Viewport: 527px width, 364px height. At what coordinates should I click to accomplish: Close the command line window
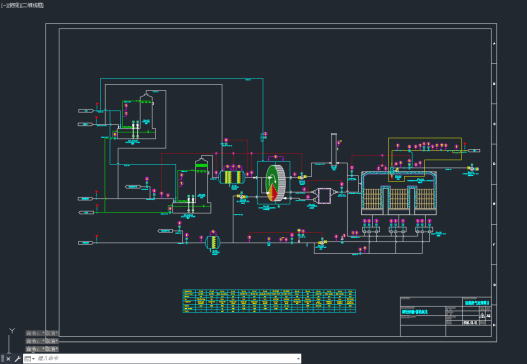click(x=8, y=359)
